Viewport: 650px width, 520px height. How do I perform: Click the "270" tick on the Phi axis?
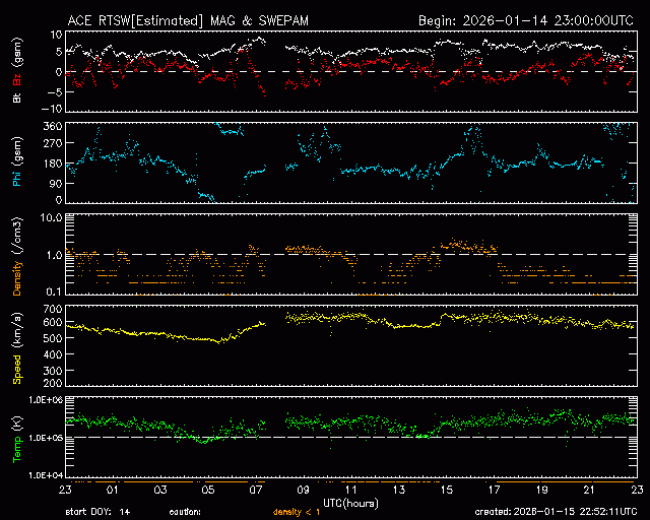pos(53,143)
